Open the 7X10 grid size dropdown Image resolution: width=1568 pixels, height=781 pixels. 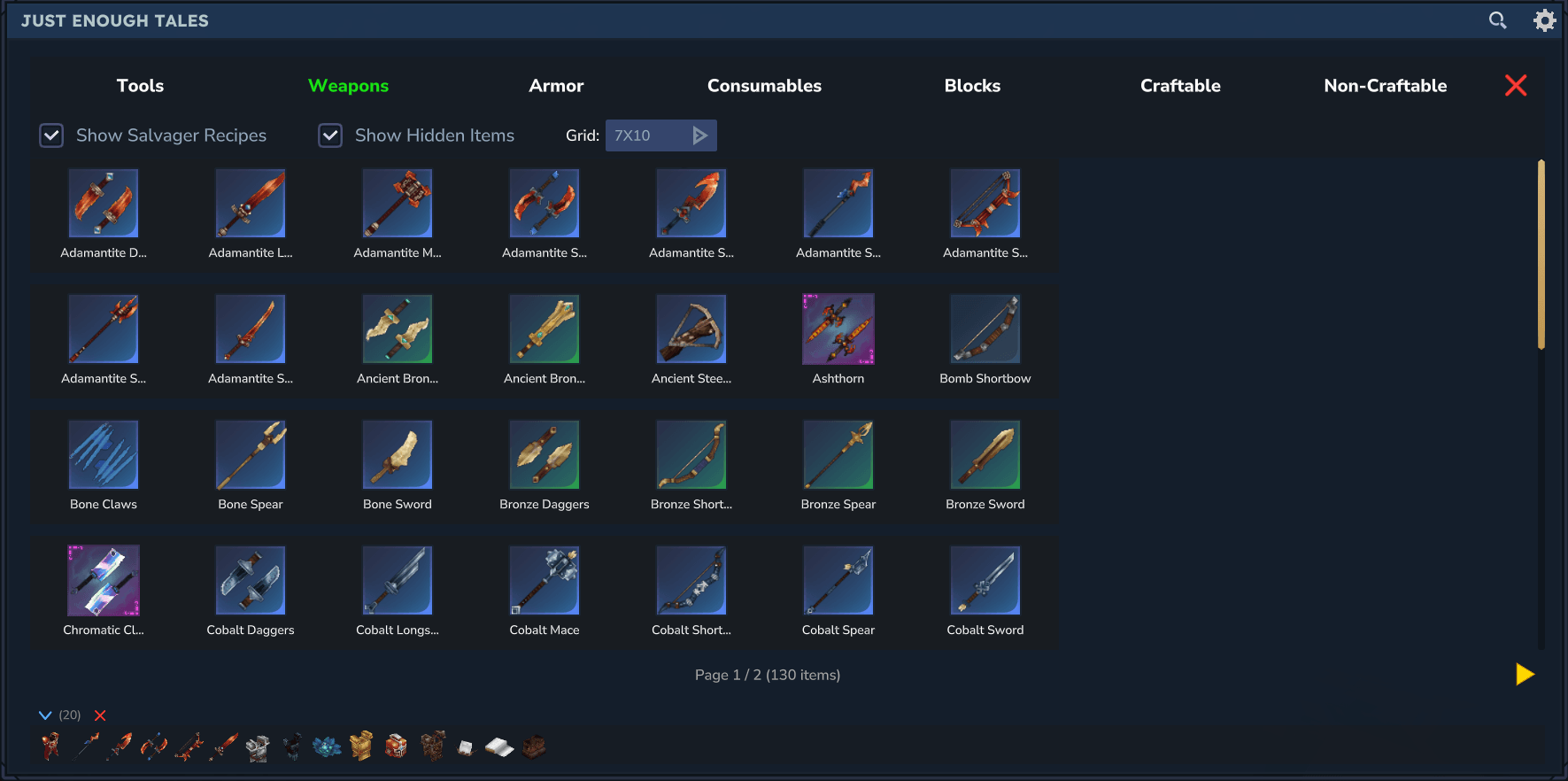(x=660, y=135)
